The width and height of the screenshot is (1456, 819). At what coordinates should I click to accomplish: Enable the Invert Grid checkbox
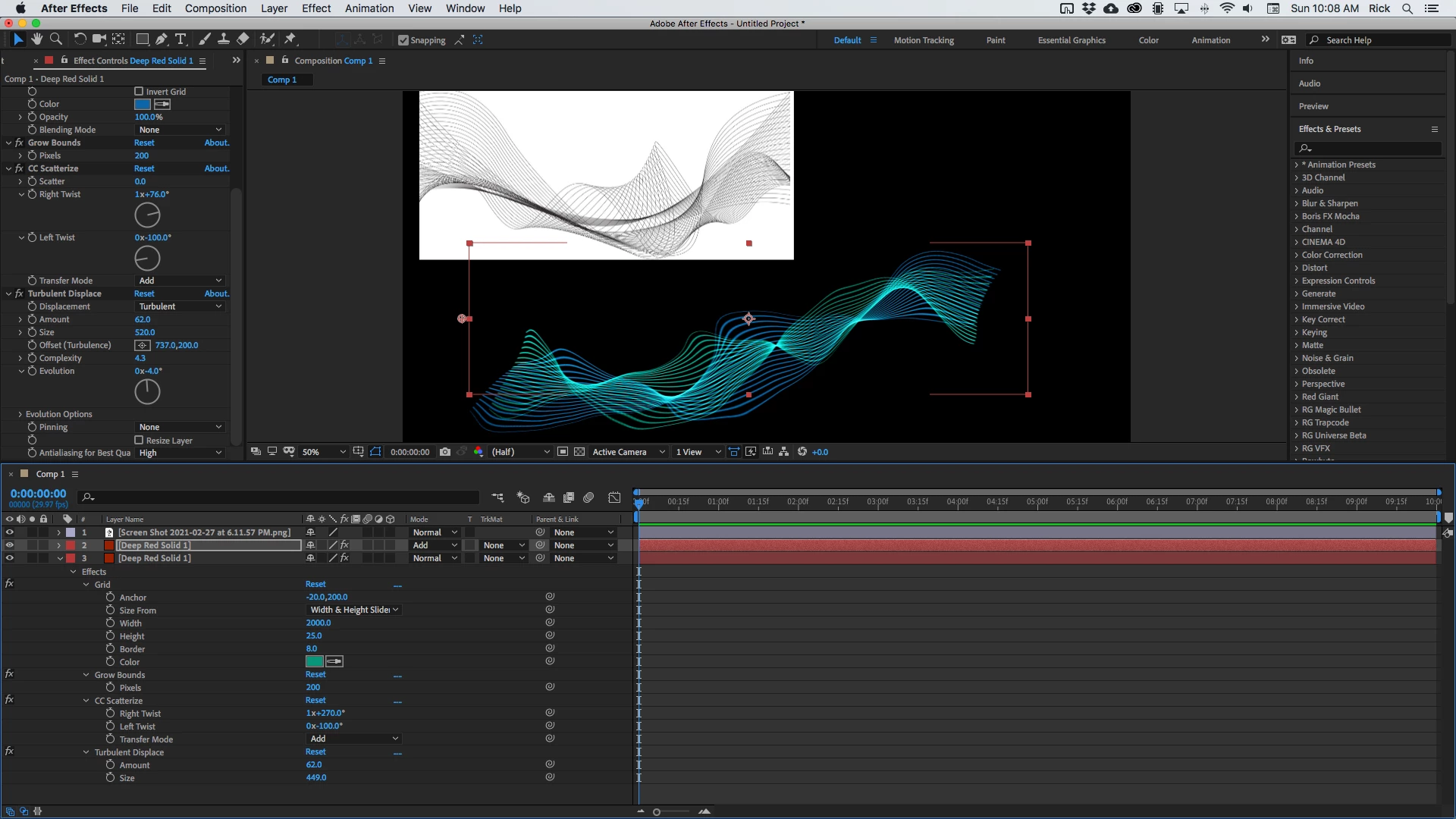[139, 92]
